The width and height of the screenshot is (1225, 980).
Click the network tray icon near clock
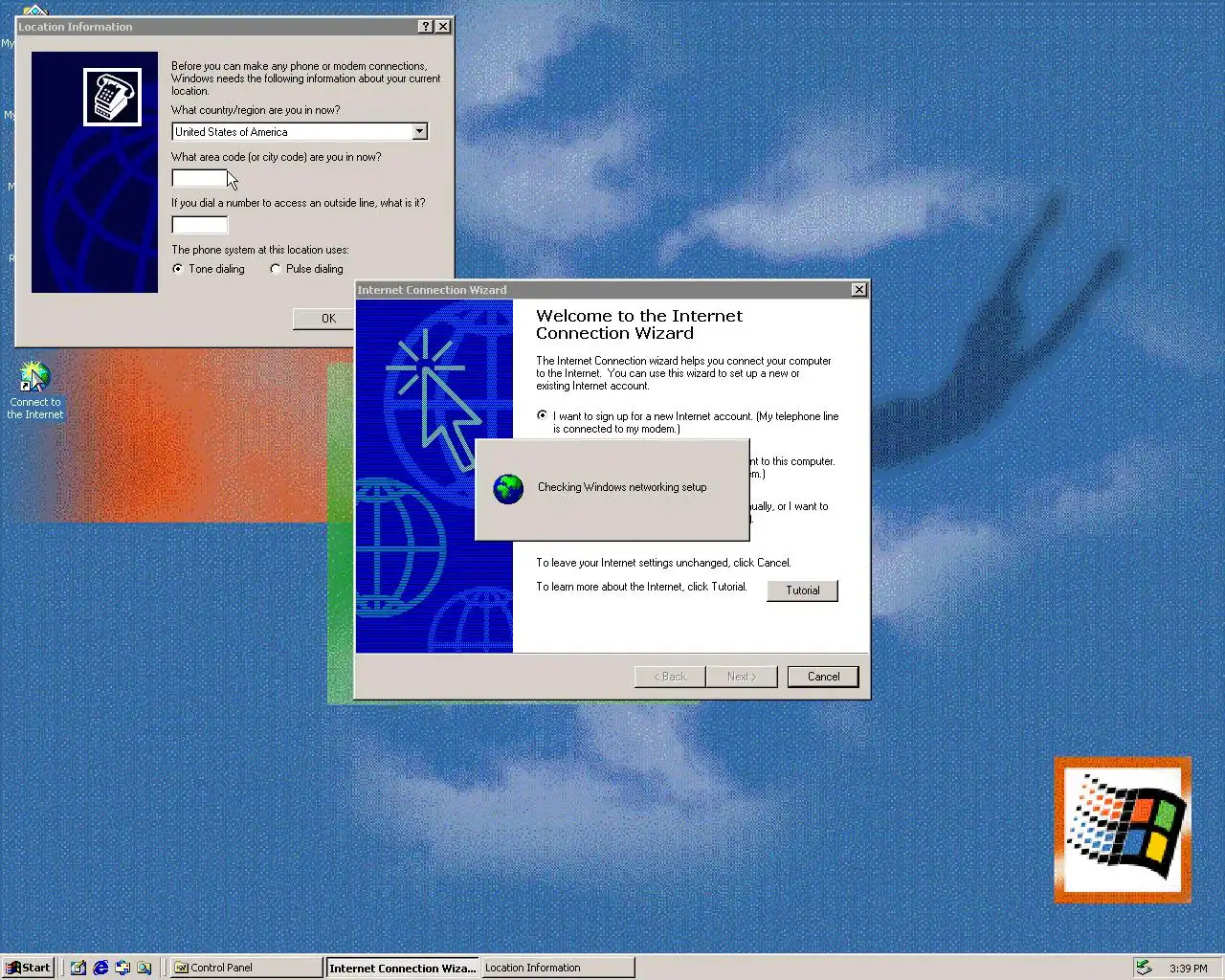(x=1144, y=968)
